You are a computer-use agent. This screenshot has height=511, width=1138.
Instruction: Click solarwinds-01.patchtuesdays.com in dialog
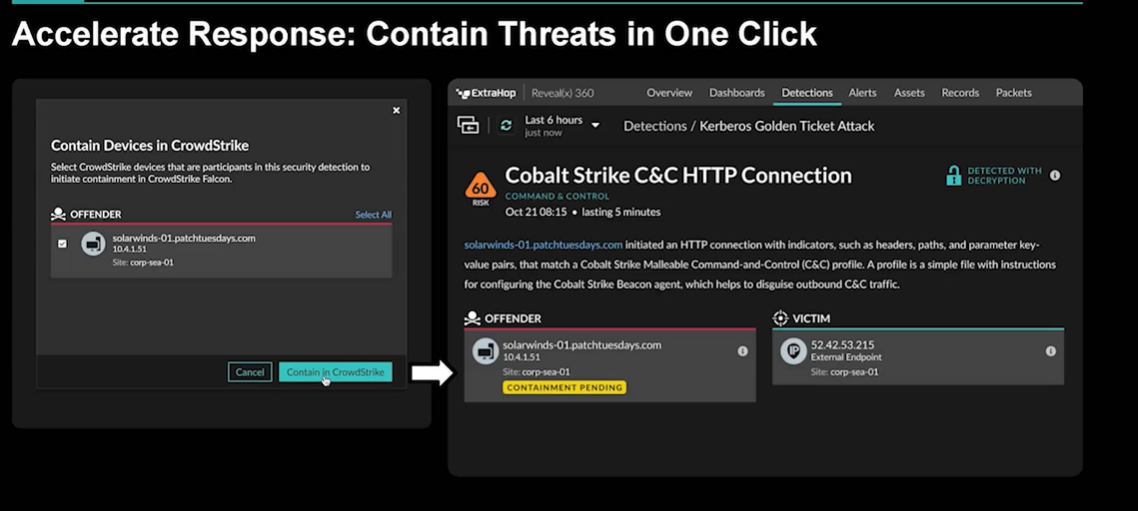pos(184,238)
